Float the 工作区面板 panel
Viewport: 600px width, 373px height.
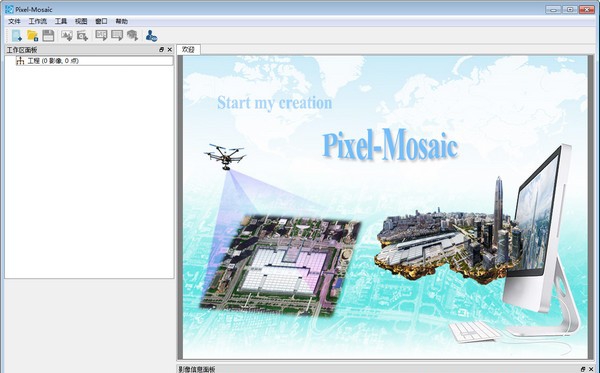(161, 49)
